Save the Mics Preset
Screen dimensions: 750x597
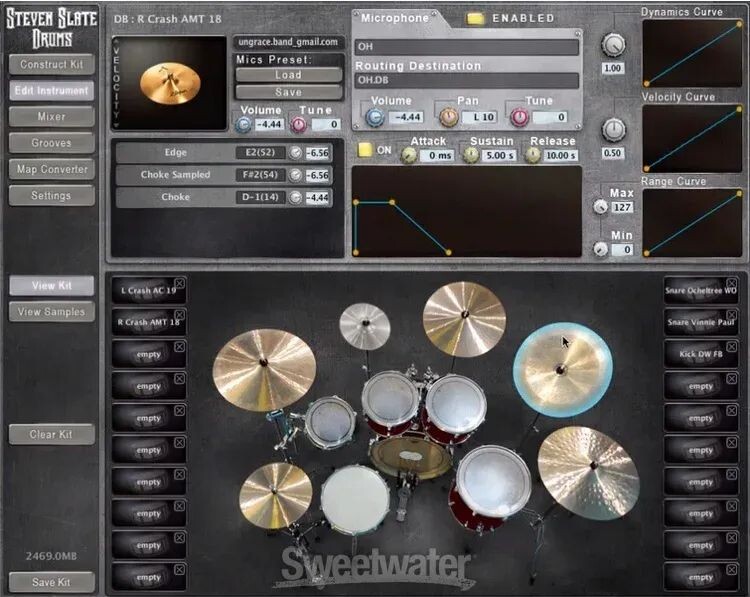tap(288, 92)
